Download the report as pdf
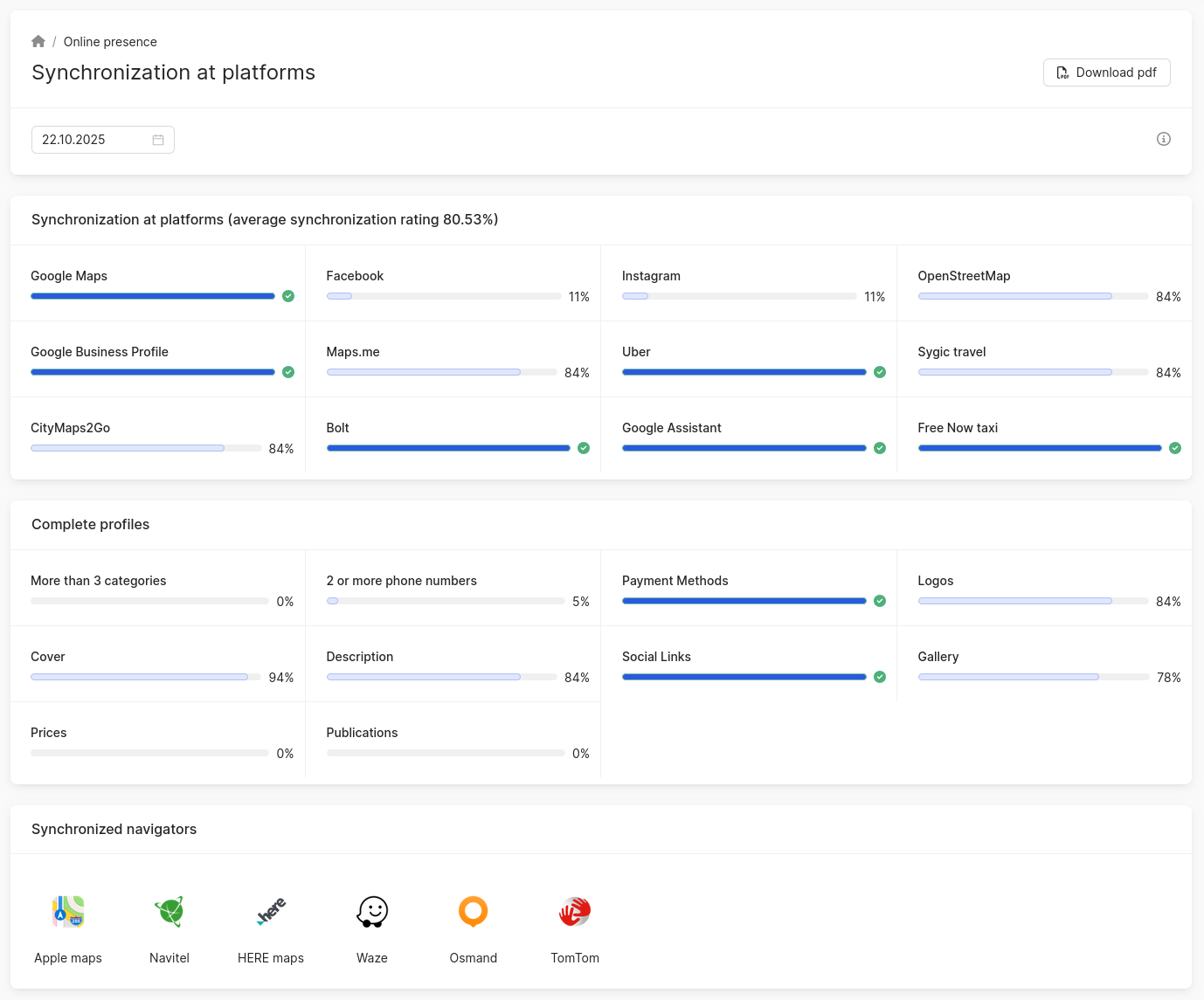The image size is (1204, 1000). tap(1106, 72)
